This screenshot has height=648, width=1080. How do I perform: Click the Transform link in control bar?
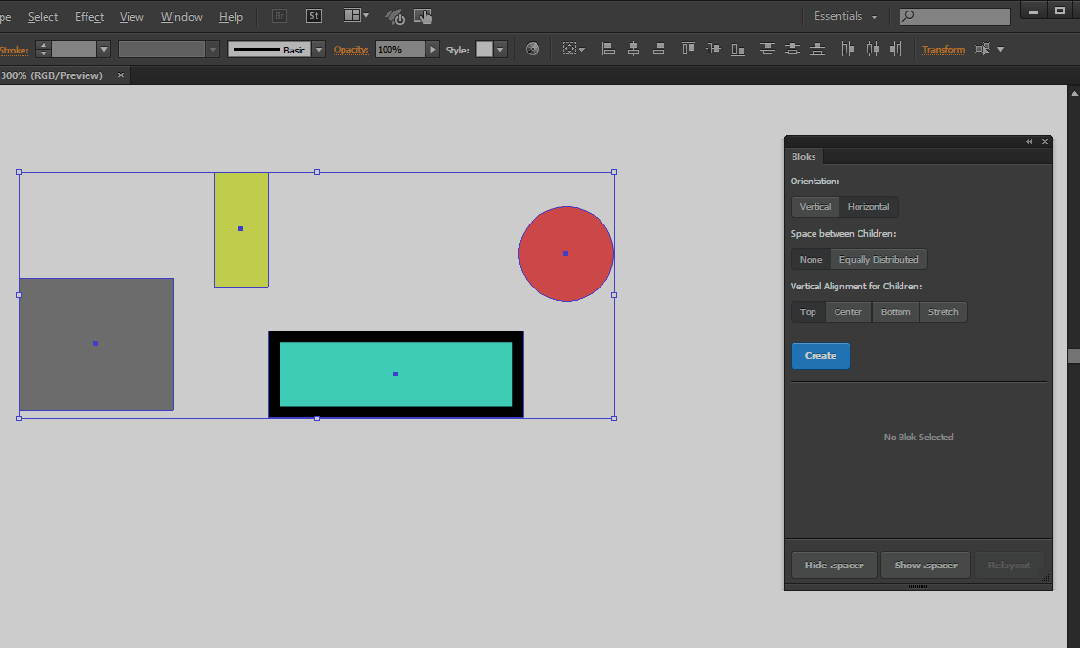[x=943, y=49]
